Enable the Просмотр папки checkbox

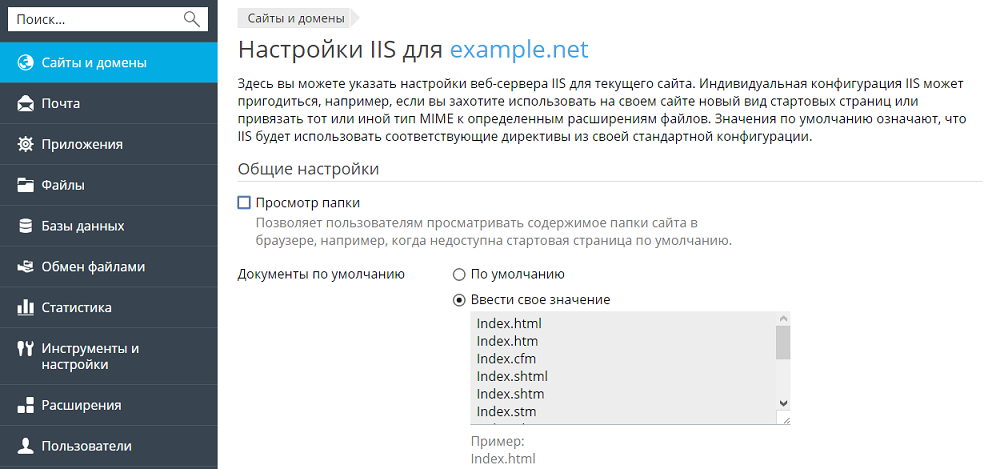244,203
